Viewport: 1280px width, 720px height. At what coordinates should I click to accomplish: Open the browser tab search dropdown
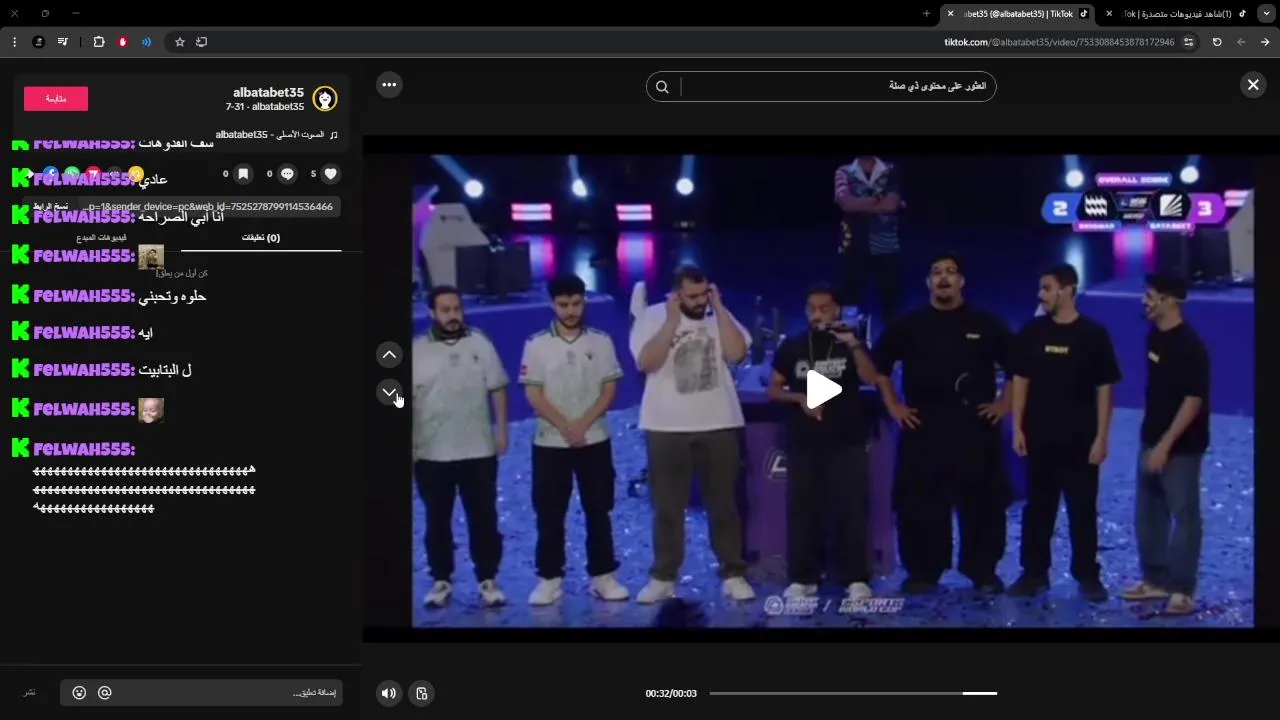click(x=1268, y=14)
